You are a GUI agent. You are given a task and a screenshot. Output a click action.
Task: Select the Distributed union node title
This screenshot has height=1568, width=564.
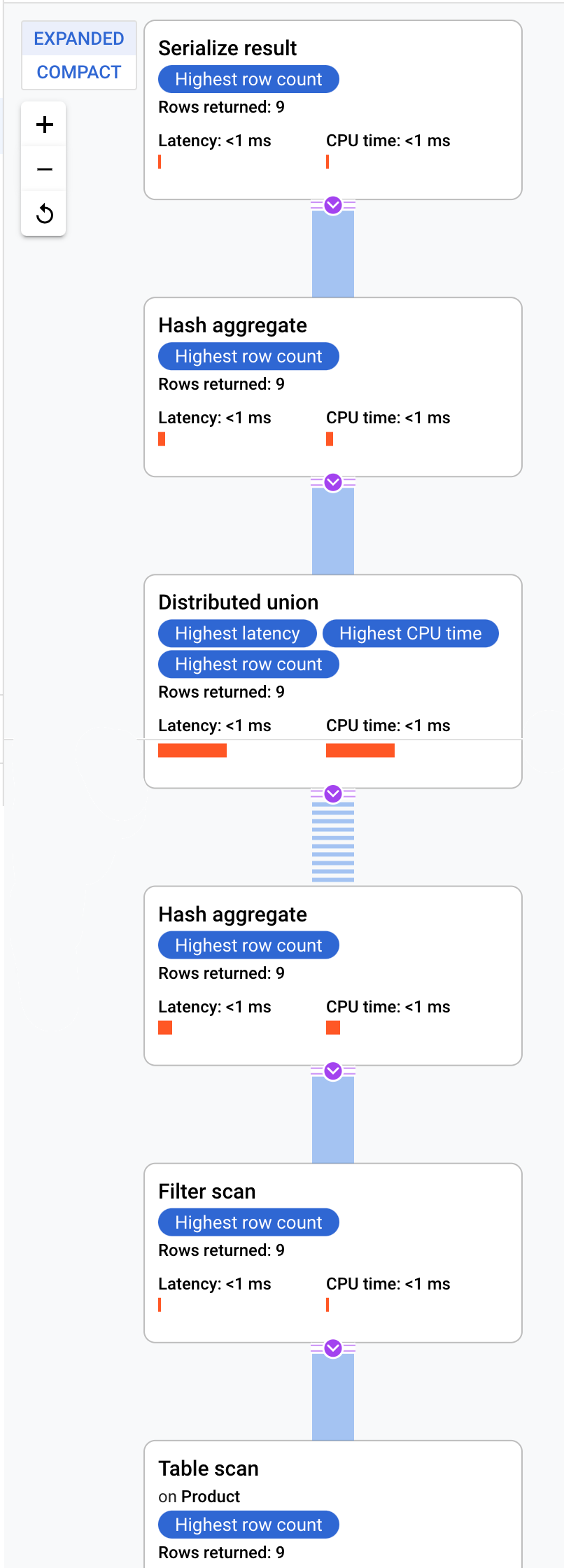point(238,602)
